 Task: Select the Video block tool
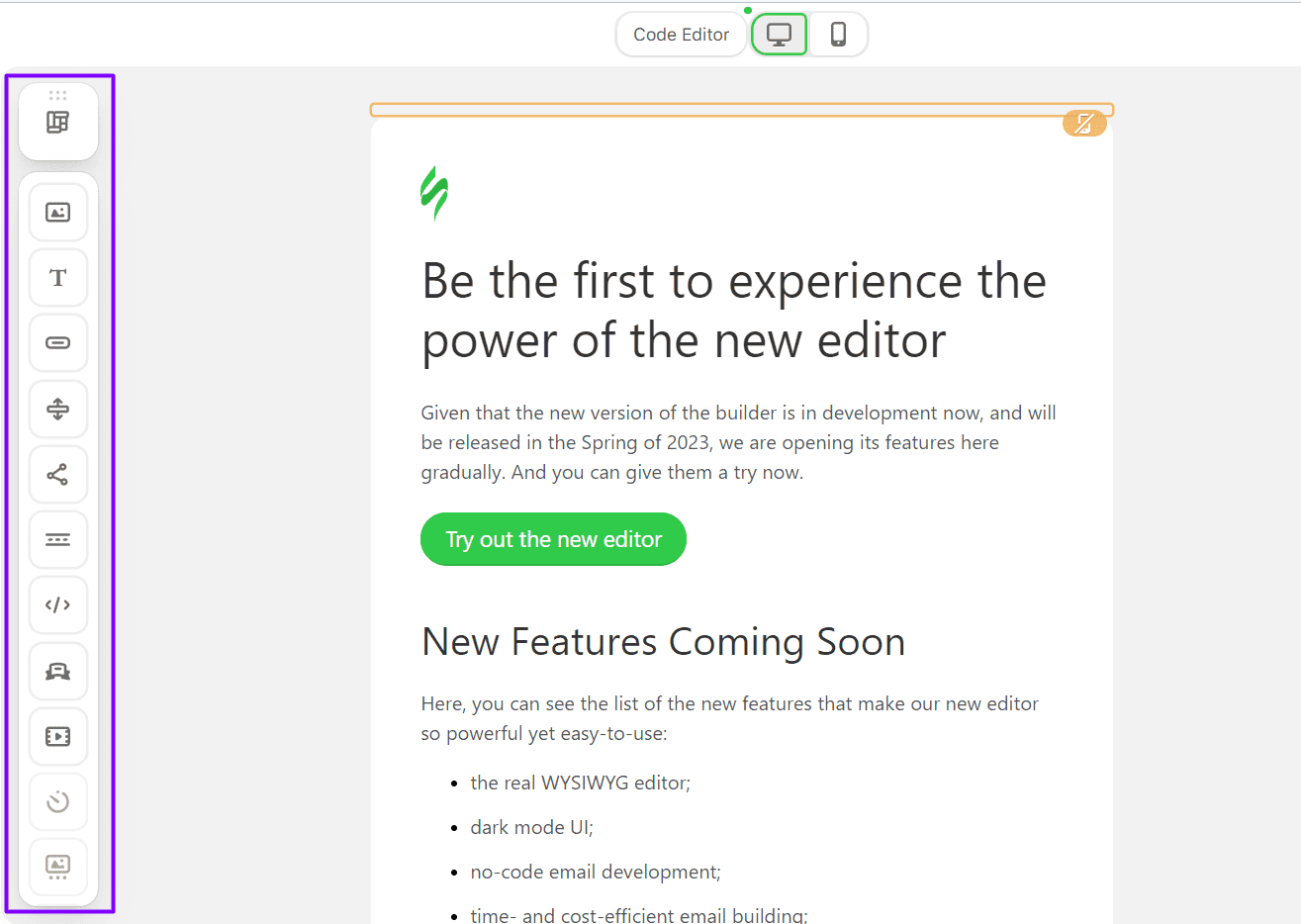tap(58, 737)
